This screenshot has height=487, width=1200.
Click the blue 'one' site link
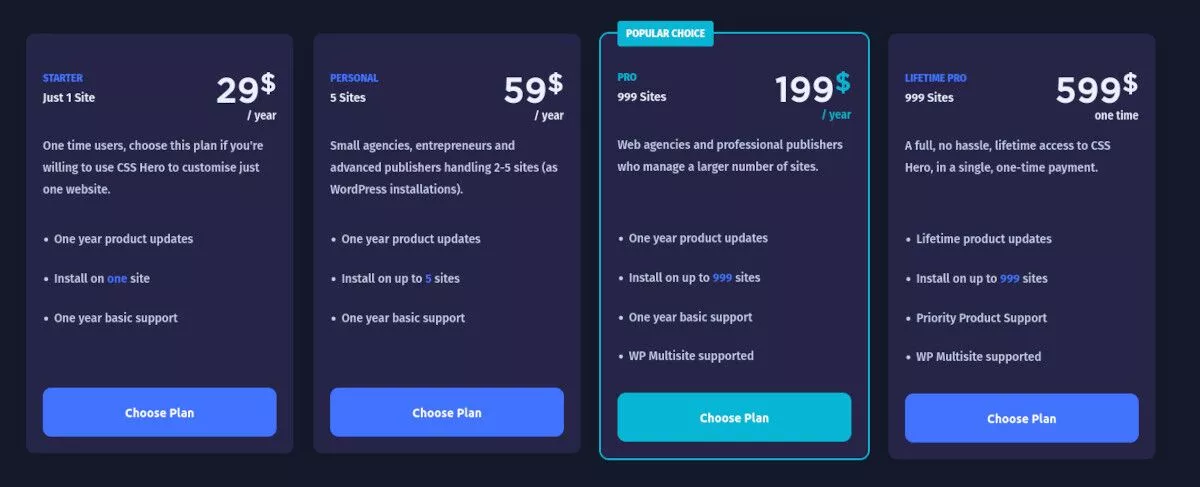[117, 279]
